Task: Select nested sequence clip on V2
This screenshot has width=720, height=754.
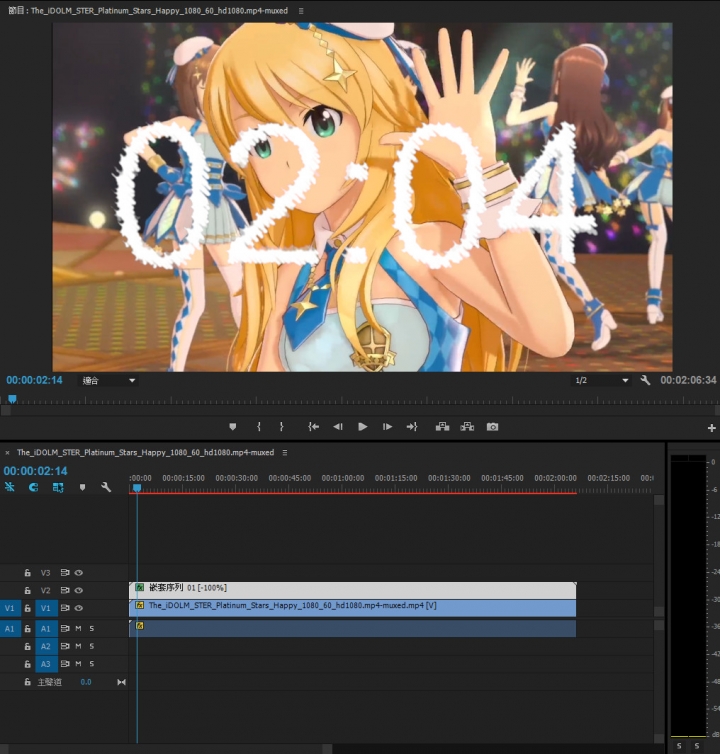Action: 353,590
